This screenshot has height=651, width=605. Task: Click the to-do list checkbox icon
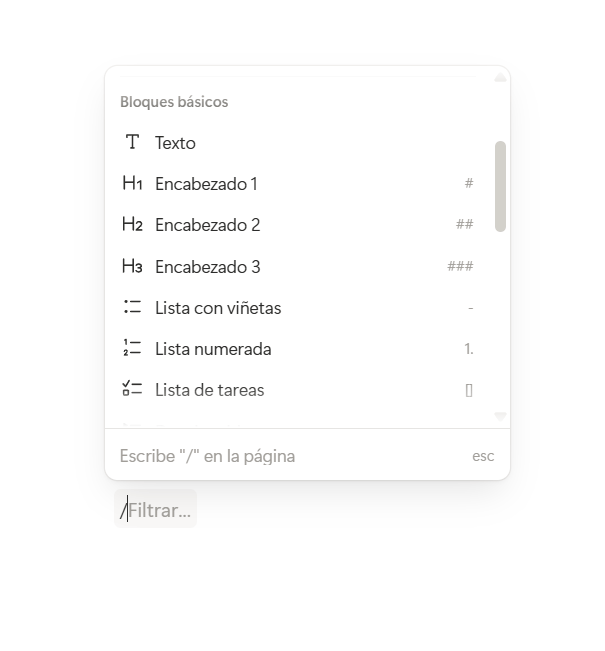click(132, 389)
